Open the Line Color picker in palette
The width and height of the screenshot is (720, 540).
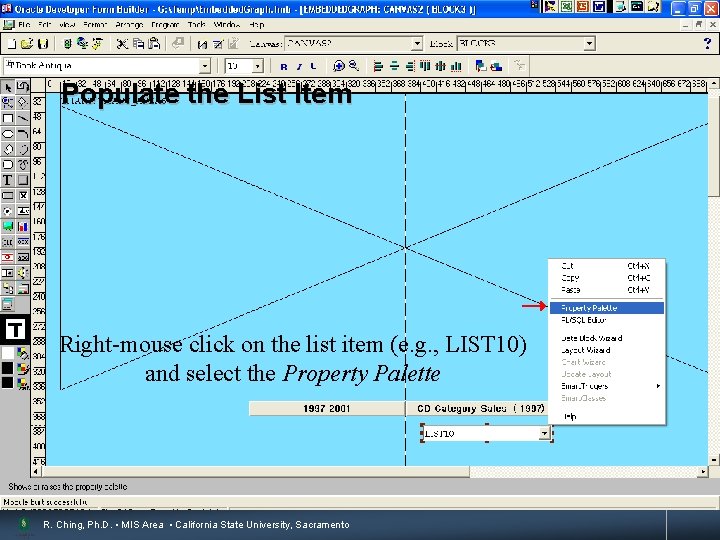[x=22, y=368]
